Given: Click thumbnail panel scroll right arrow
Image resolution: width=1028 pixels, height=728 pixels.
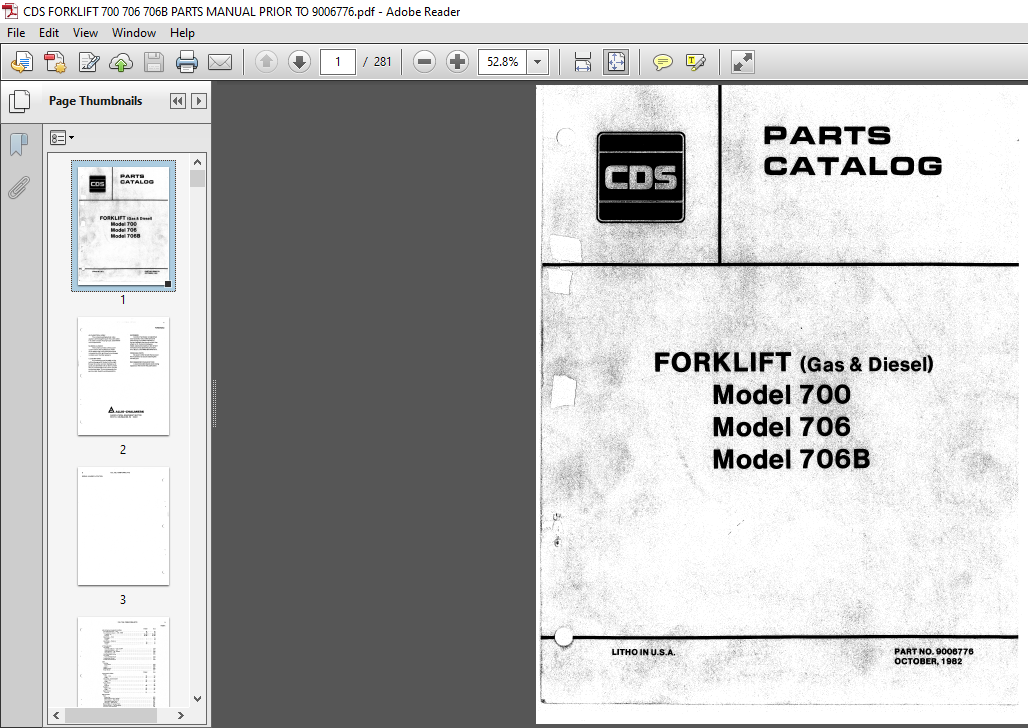Looking at the screenshot, I should pyautogui.click(x=180, y=716).
